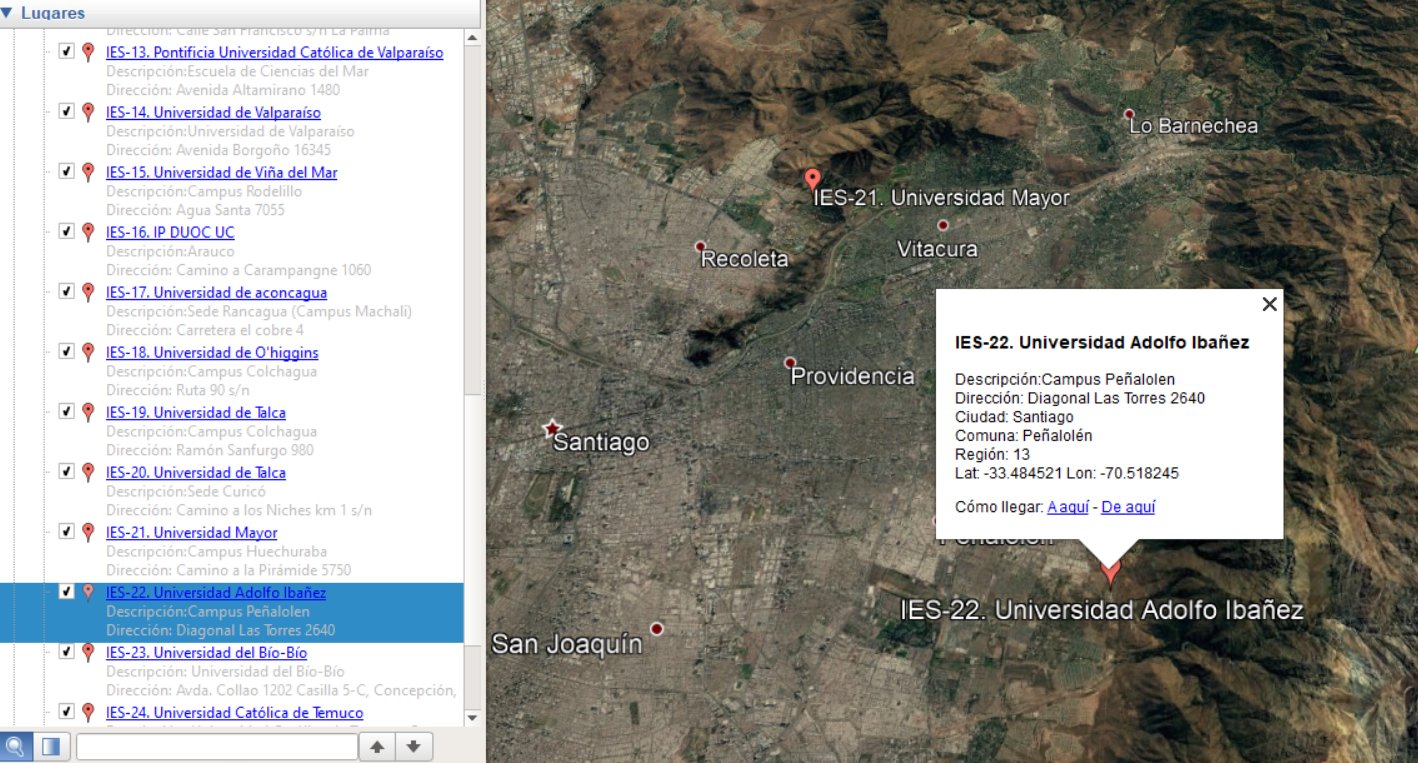Click 'Comuna: Peñalolén' in the info balloon

click(1024, 435)
